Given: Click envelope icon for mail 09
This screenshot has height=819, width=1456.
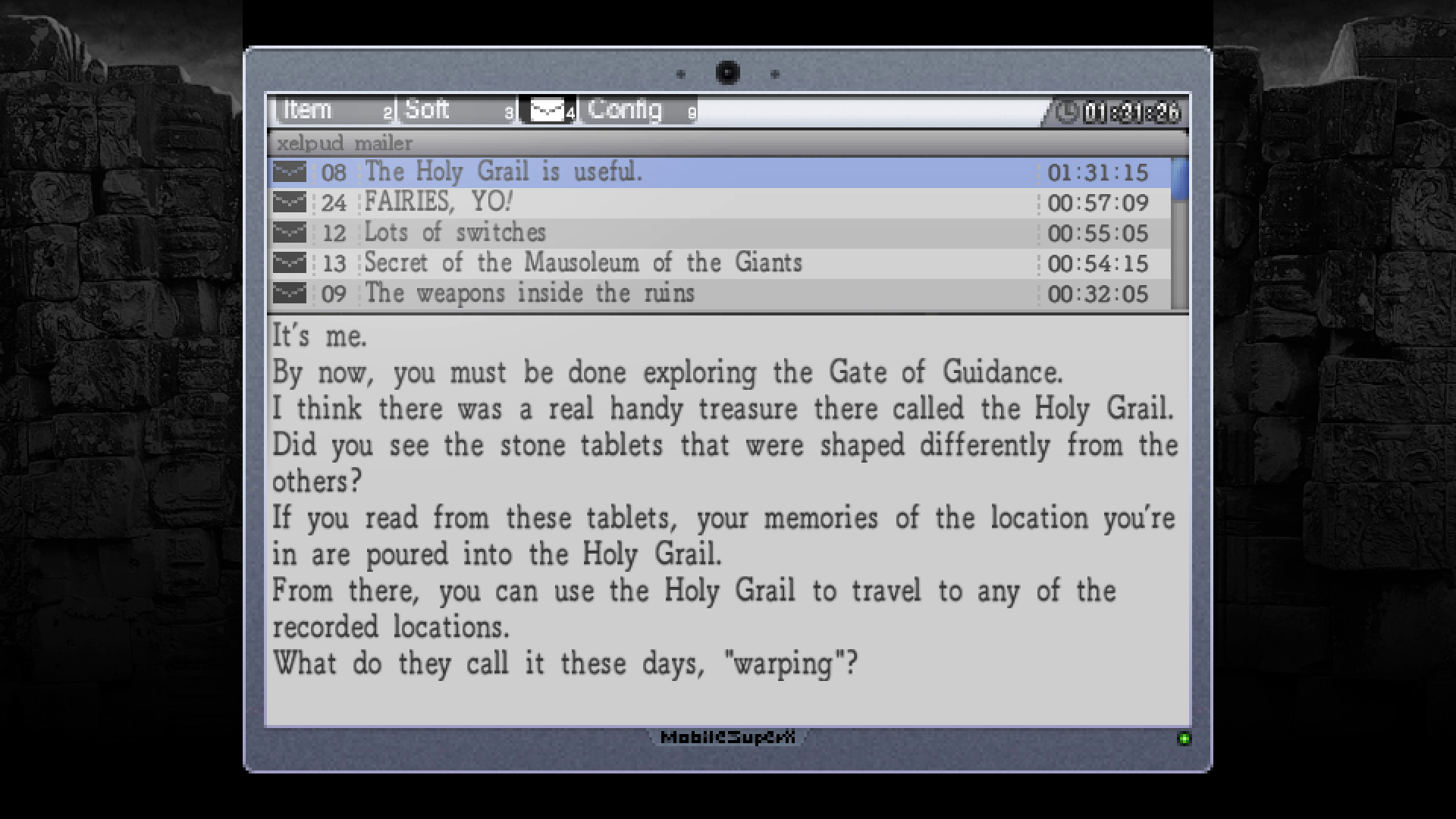Looking at the screenshot, I should click(290, 293).
